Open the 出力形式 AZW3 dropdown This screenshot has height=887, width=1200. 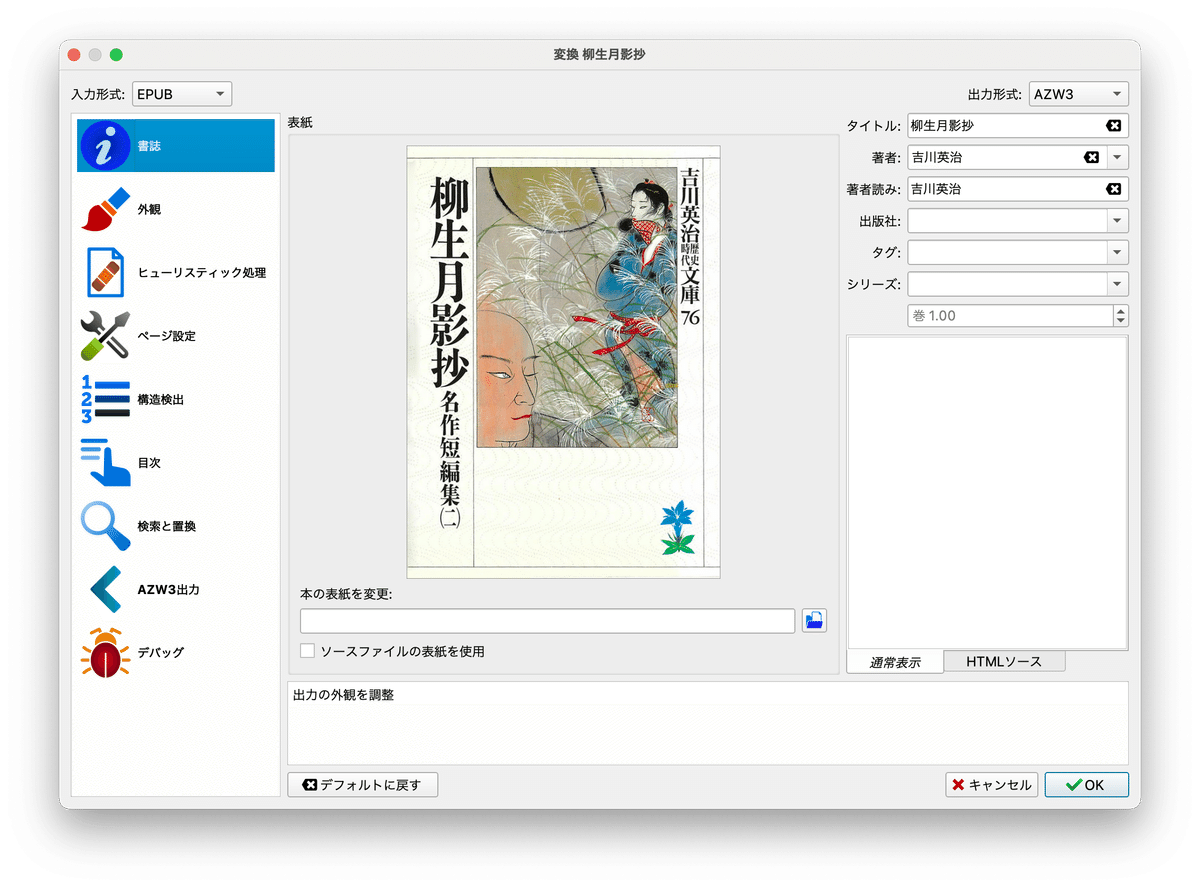(1079, 94)
